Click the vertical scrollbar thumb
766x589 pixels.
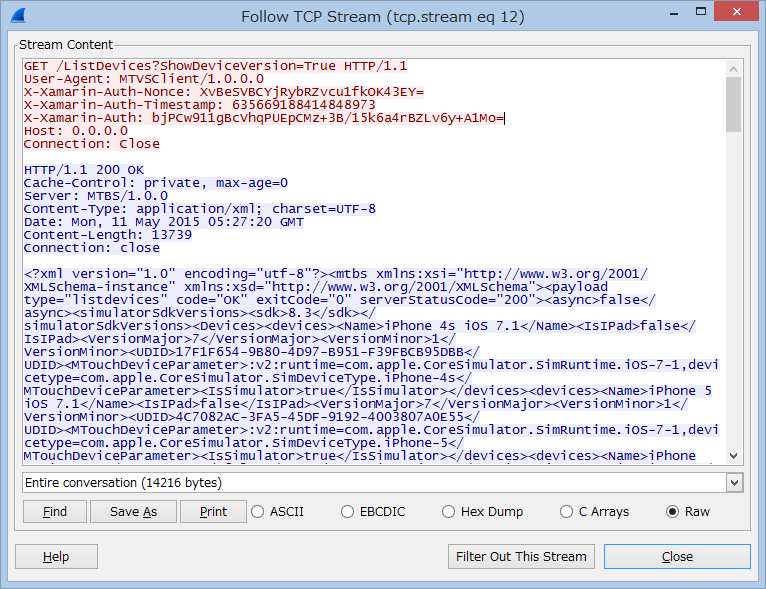pos(733,105)
